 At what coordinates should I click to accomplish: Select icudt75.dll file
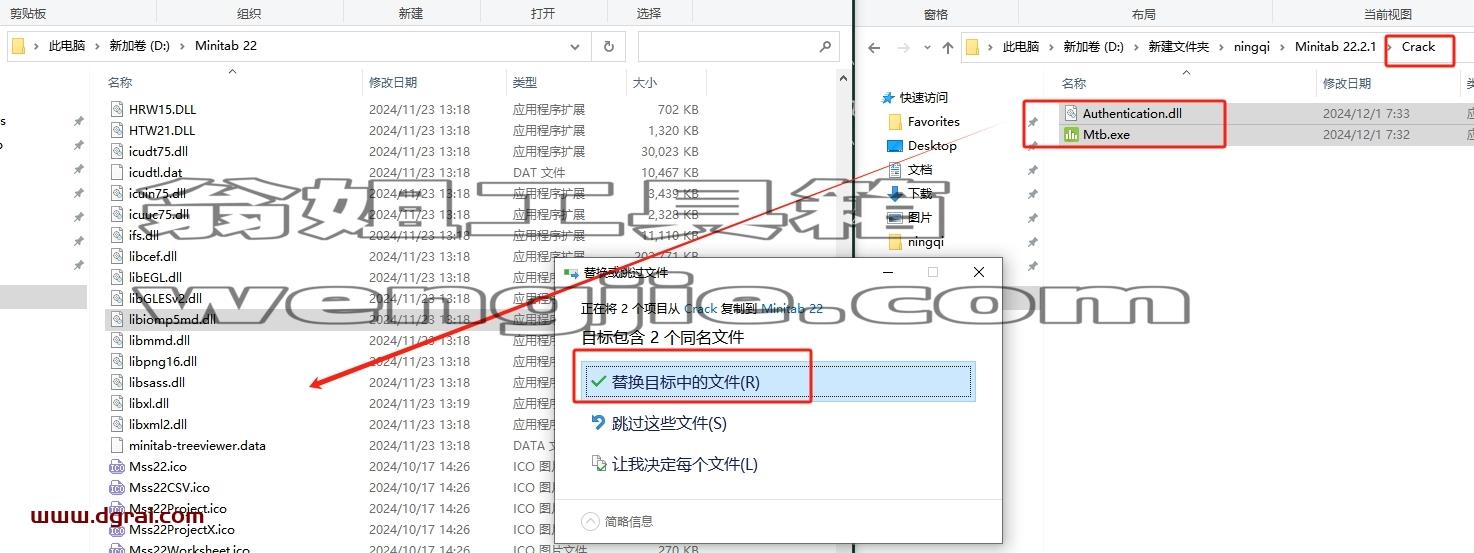click(158, 152)
